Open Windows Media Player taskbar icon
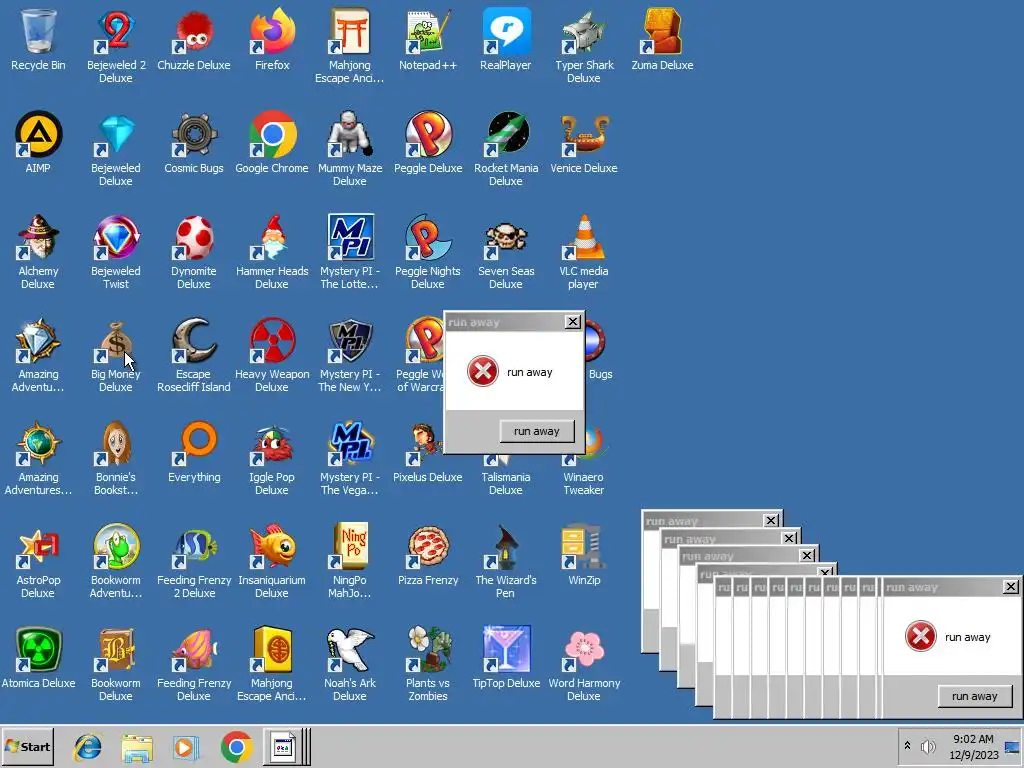Image resolution: width=1024 pixels, height=768 pixels. (186, 746)
